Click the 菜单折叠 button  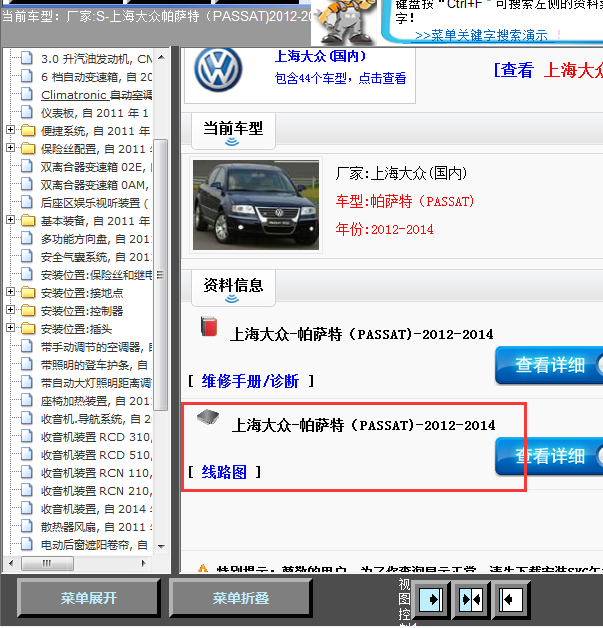241,598
